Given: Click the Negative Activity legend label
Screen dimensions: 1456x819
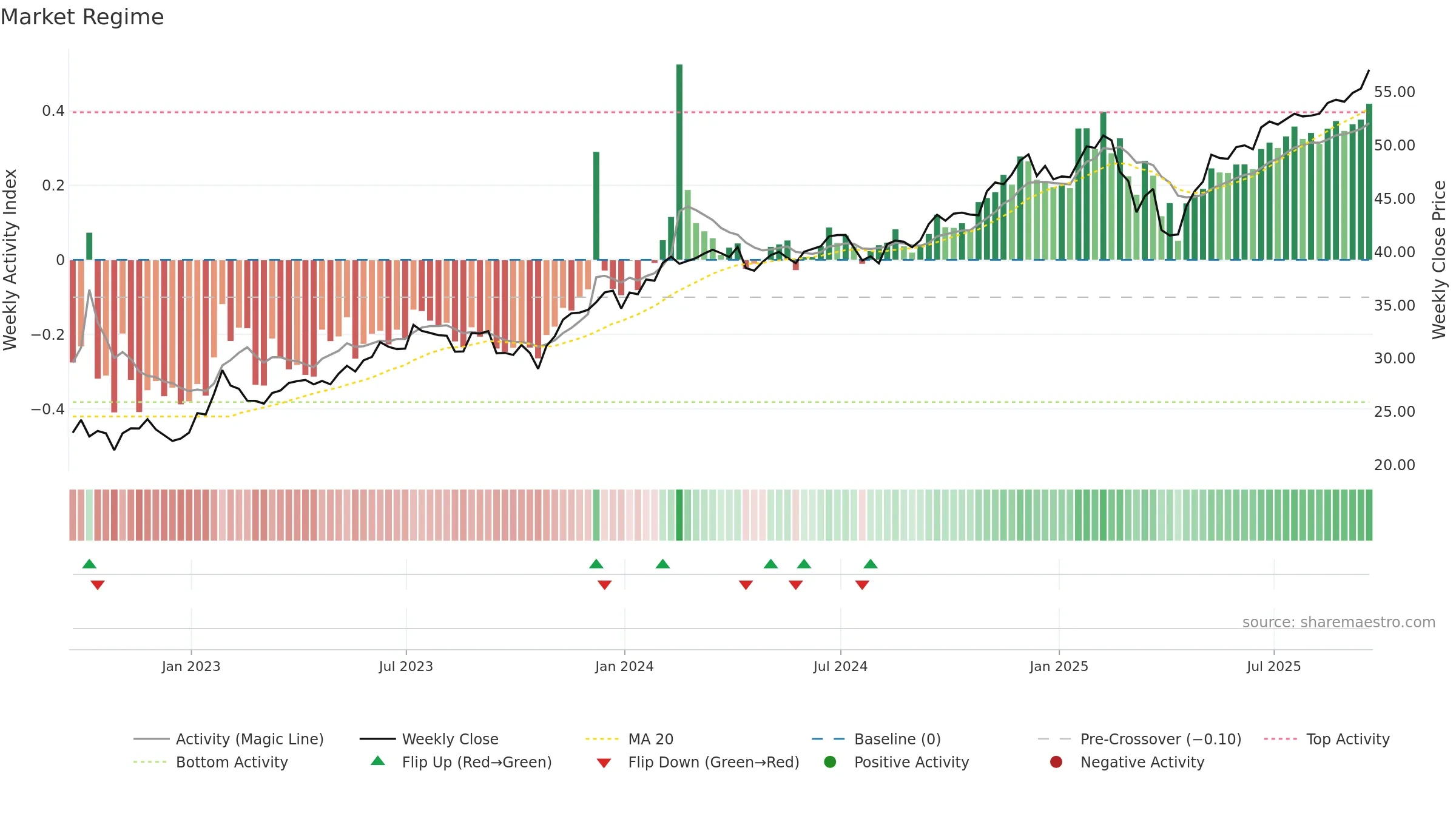Looking at the screenshot, I should (1142, 762).
